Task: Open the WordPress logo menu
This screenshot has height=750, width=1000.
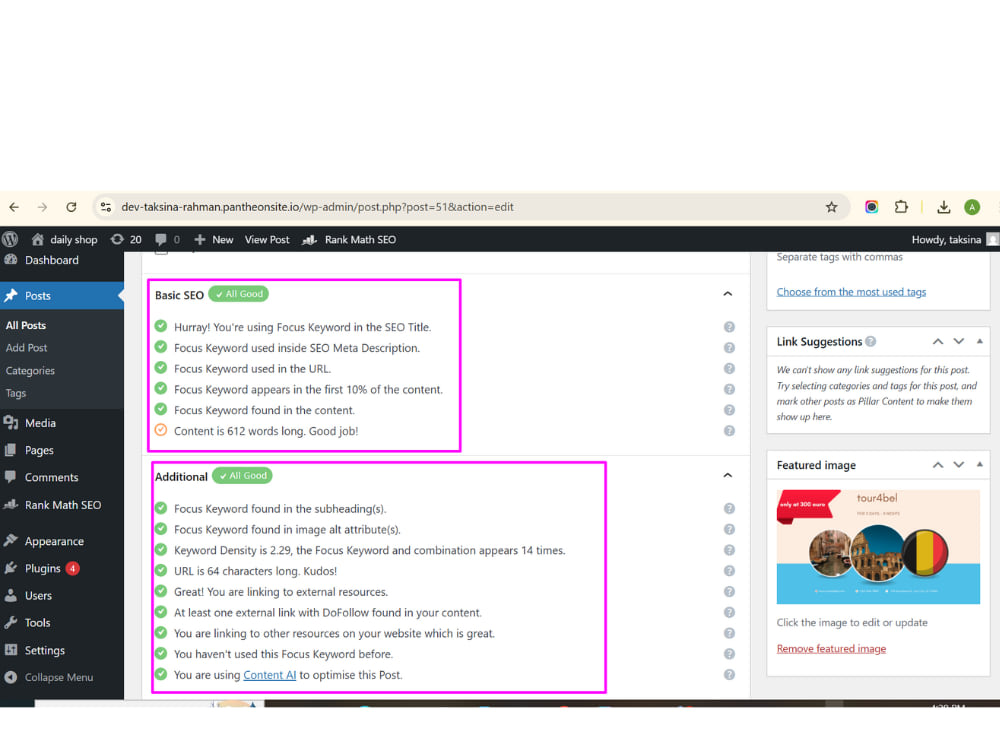Action: (10, 240)
